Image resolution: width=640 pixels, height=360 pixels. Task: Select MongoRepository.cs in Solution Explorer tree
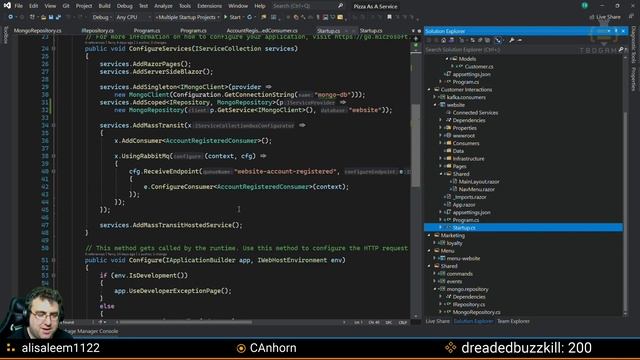coord(476,312)
